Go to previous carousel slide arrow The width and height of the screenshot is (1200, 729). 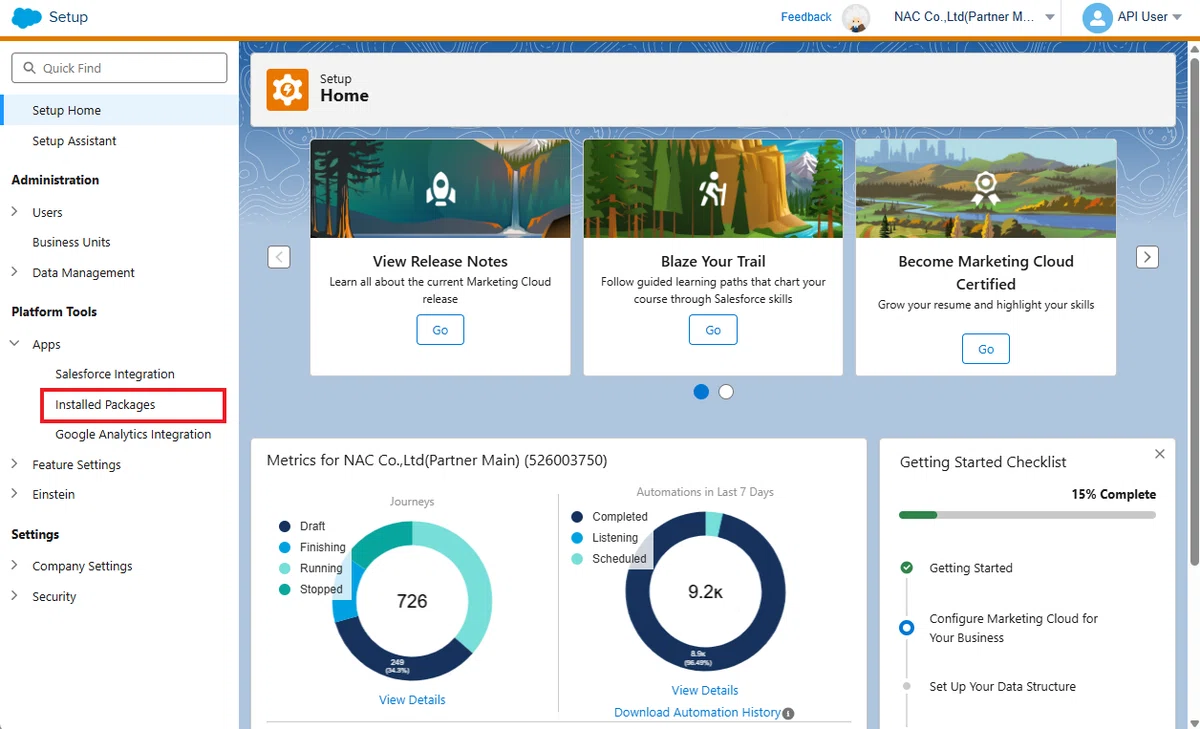(279, 257)
